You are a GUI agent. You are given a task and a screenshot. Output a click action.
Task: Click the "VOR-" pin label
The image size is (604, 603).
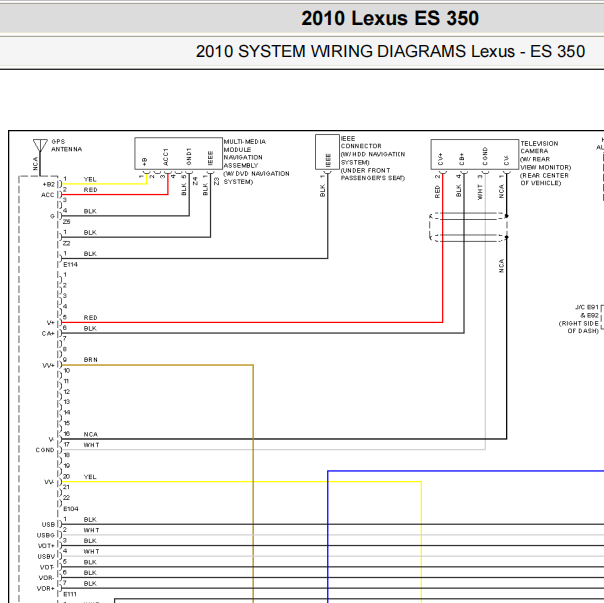pyautogui.click(x=46, y=578)
